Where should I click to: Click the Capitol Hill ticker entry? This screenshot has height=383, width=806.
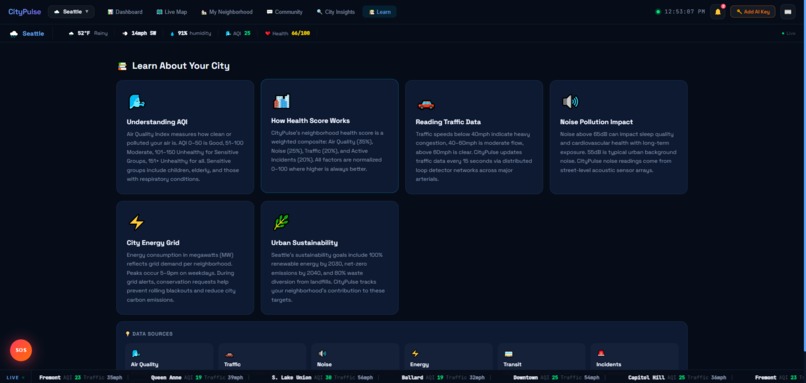click(x=677, y=377)
